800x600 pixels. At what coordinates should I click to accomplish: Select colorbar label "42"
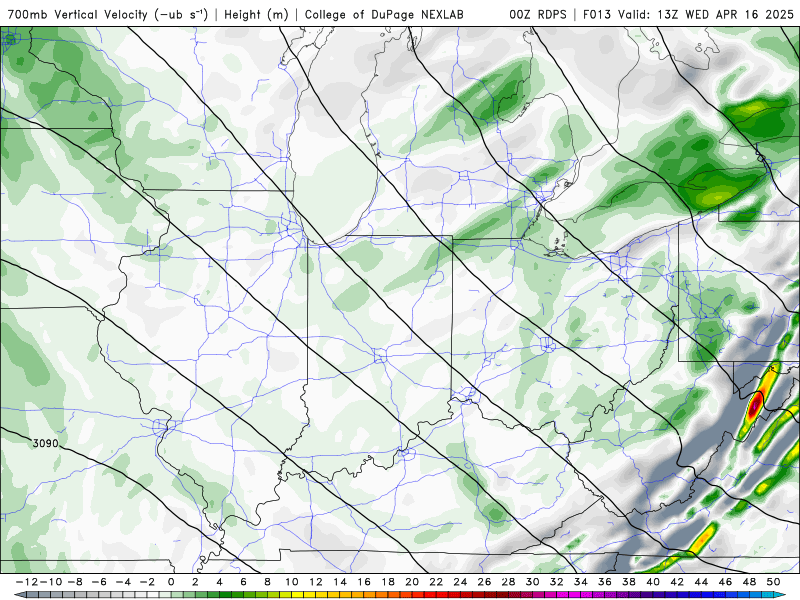coord(677,582)
